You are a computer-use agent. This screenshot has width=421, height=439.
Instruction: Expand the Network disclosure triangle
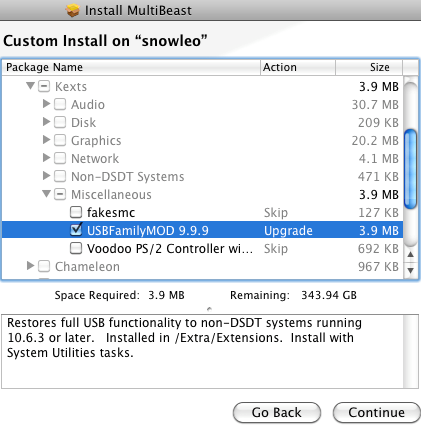coord(46,158)
